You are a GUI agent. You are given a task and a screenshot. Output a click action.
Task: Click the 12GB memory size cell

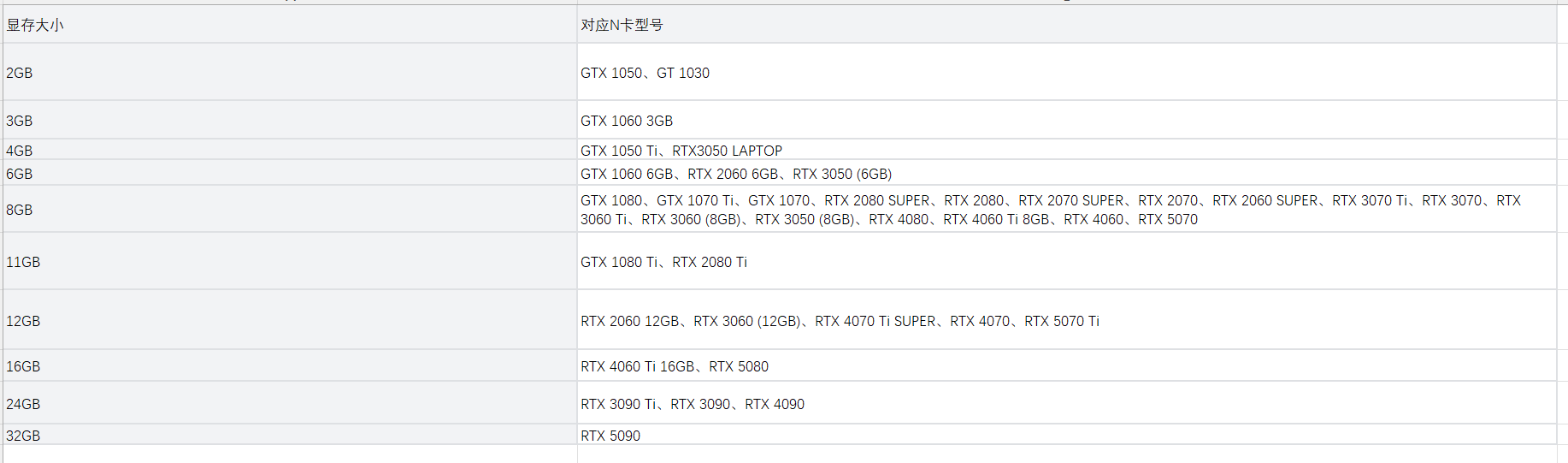pyautogui.click(x=290, y=320)
